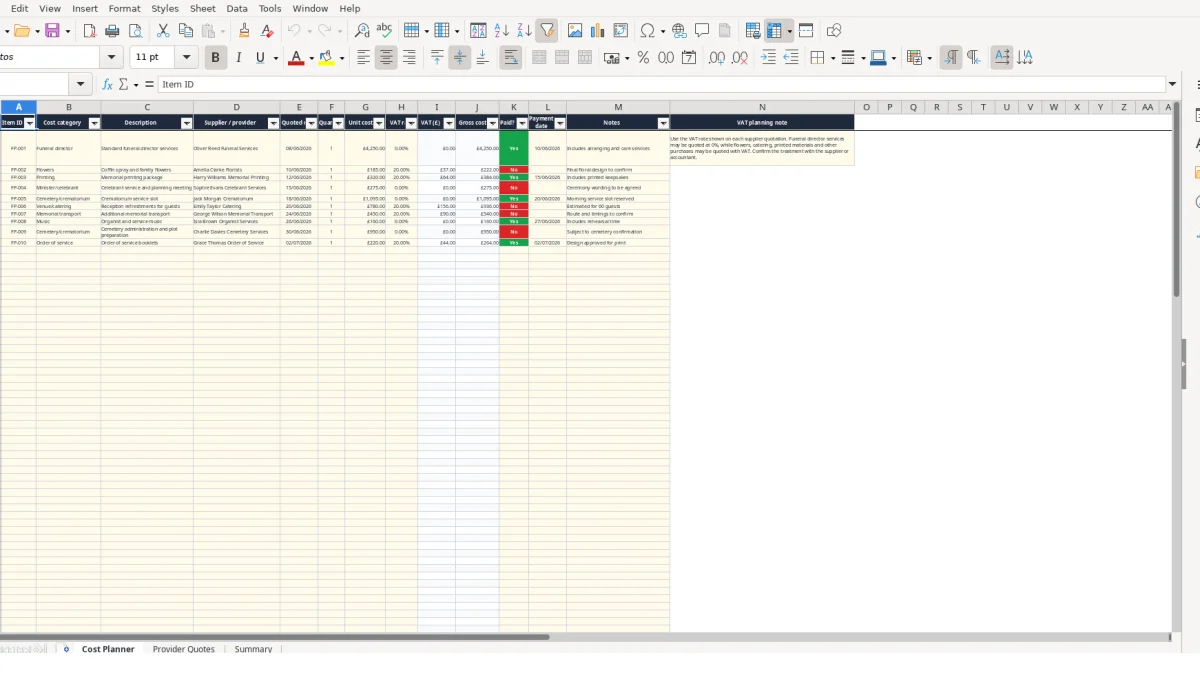
Task: Sort ascending A to Z icon
Action: pos(501,31)
